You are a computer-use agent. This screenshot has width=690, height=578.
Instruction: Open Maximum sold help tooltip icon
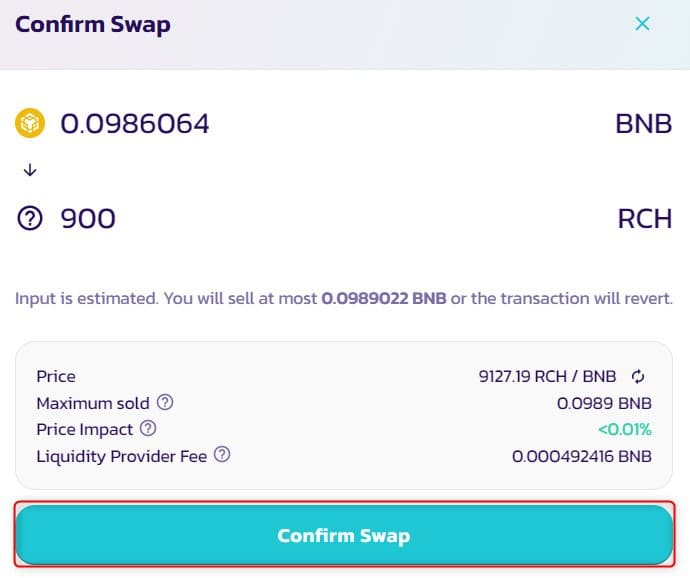(165, 402)
